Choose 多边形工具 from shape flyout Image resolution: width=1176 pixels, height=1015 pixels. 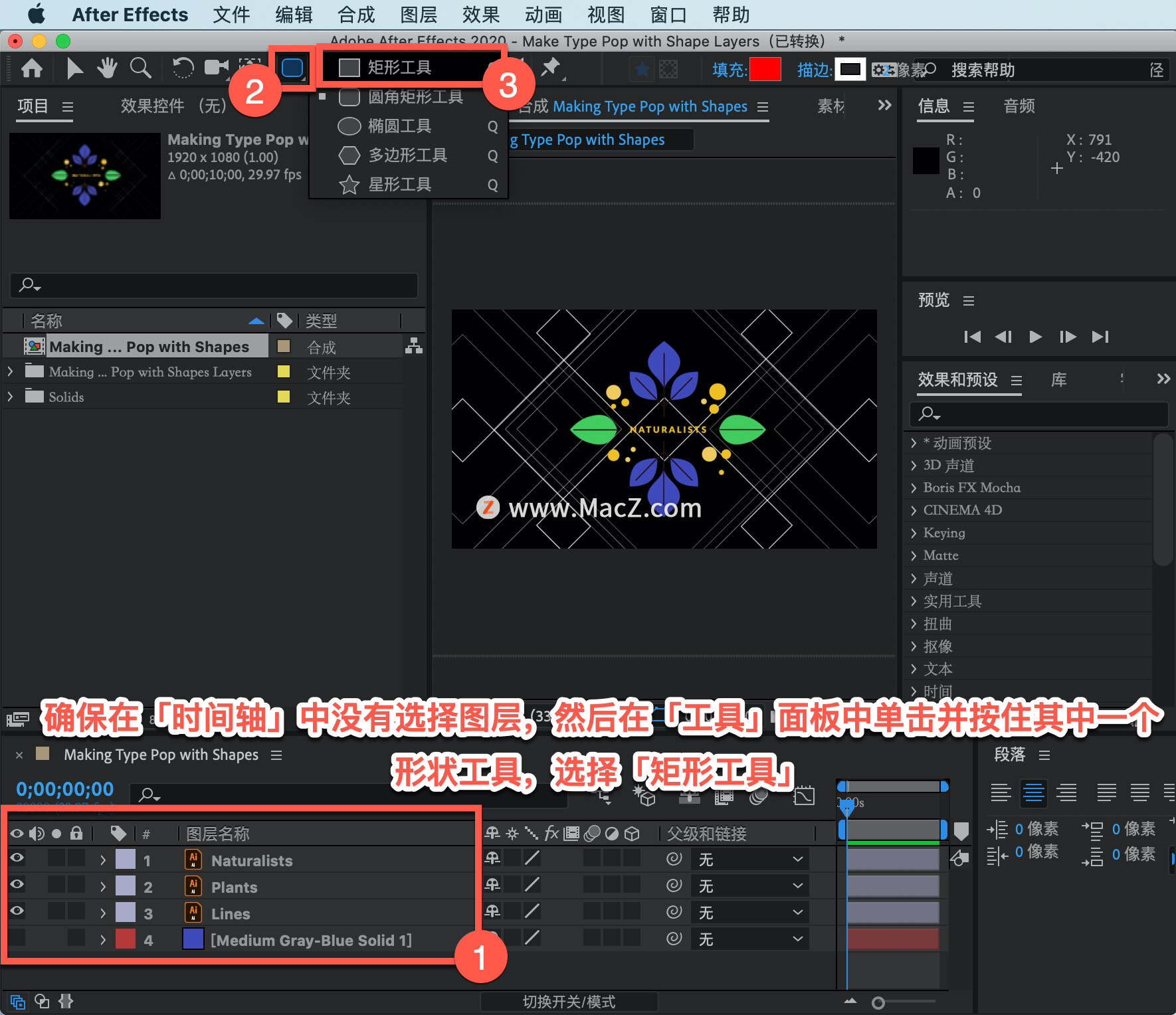coord(409,155)
